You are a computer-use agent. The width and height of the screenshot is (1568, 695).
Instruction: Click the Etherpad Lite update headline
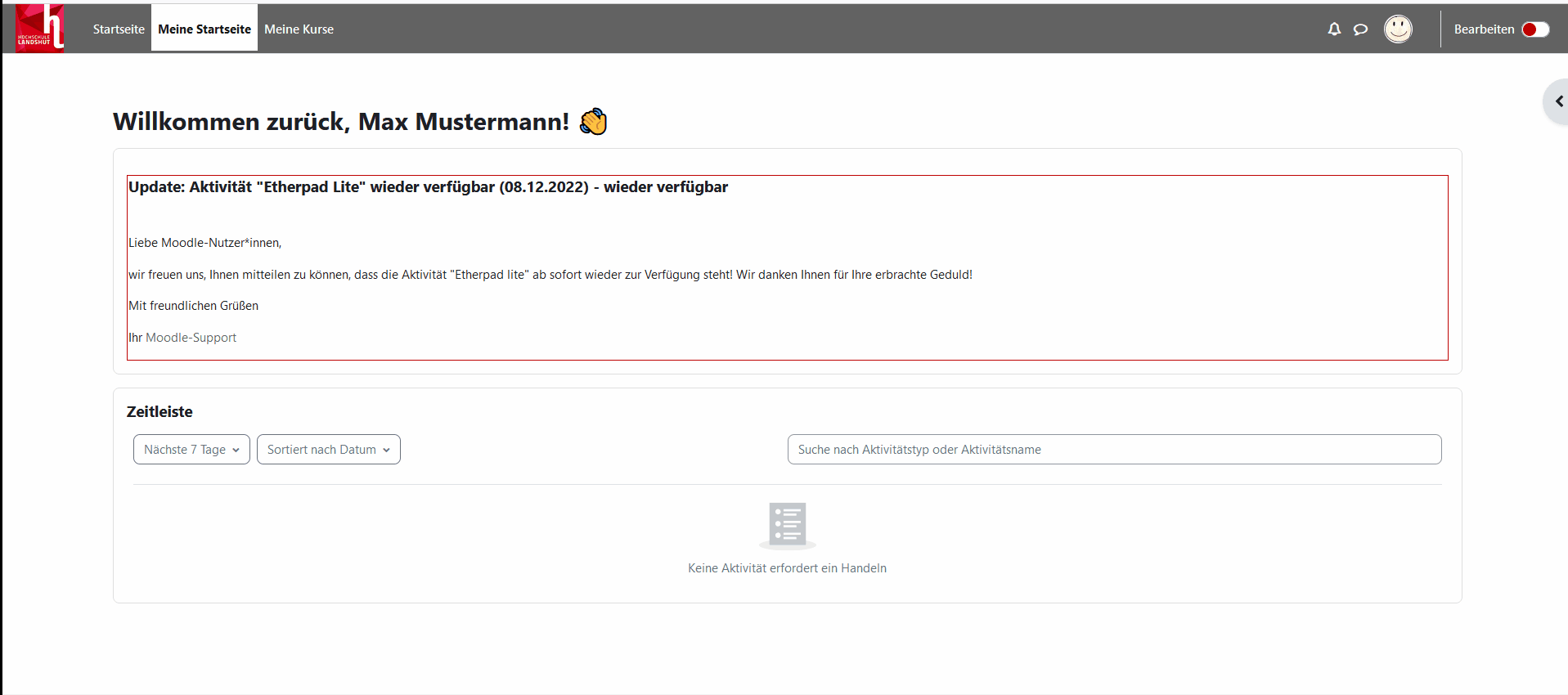pyautogui.click(x=428, y=187)
